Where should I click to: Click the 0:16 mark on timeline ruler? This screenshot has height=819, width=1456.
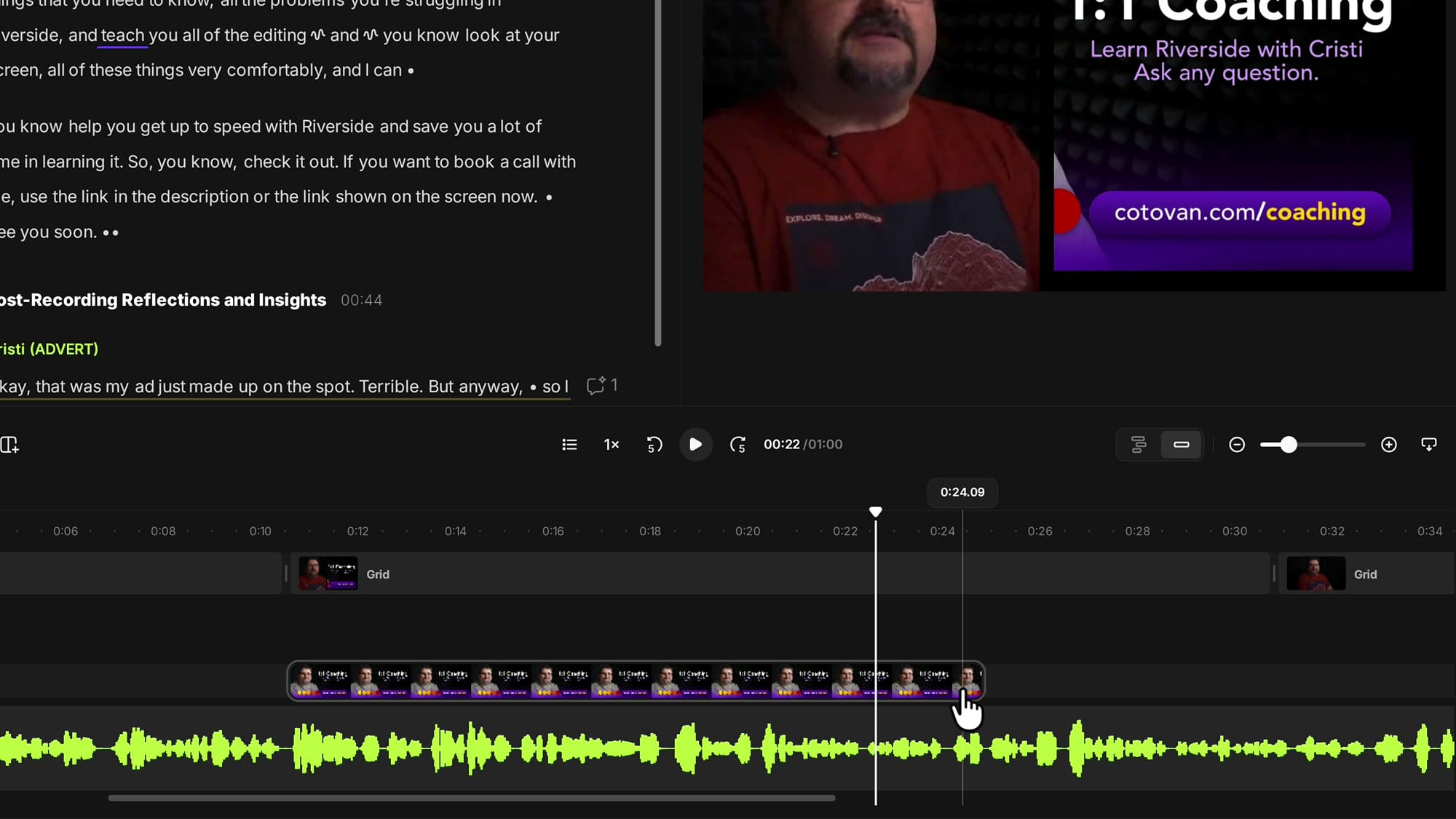[x=553, y=531]
